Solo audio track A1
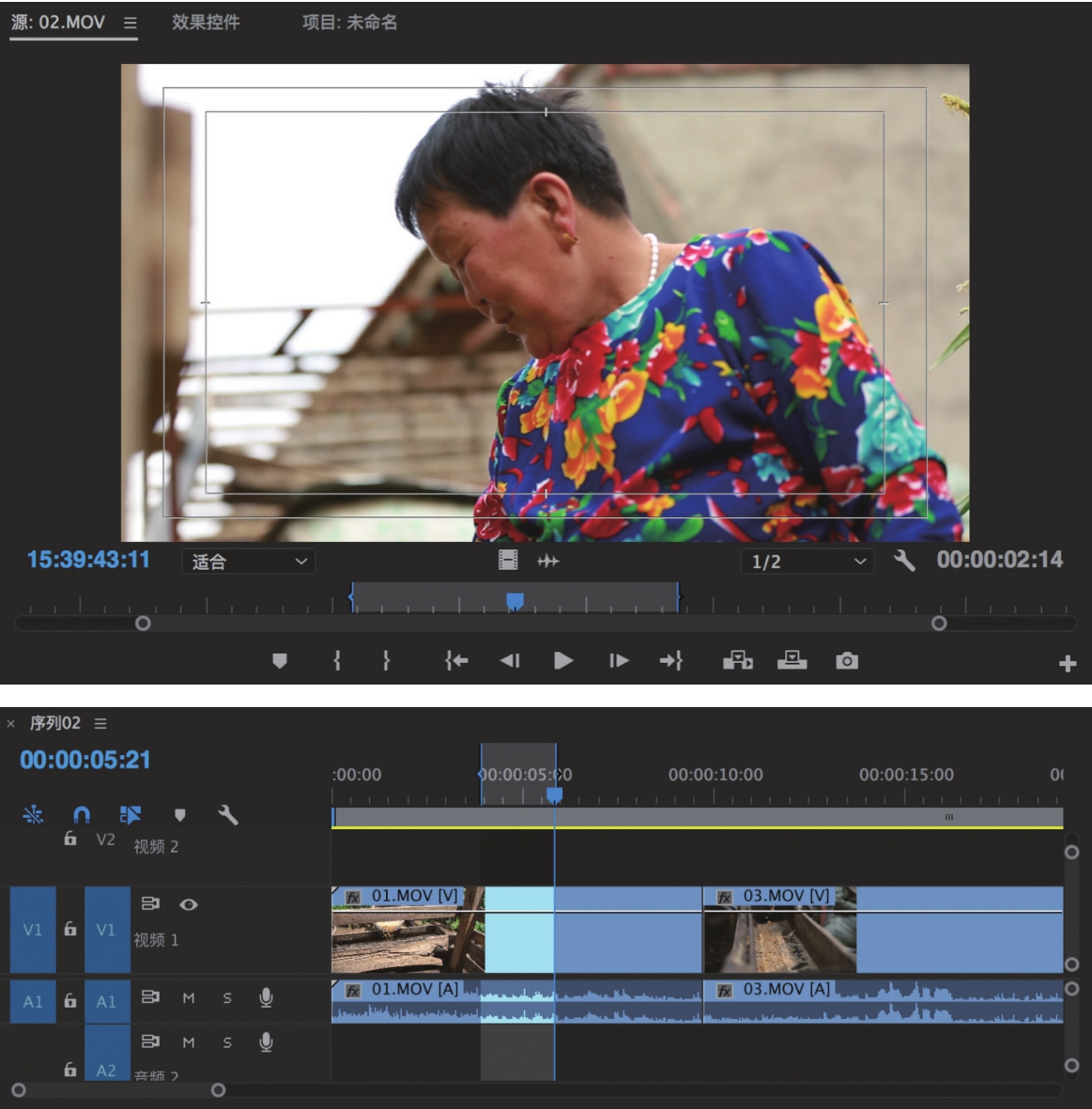The height and width of the screenshot is (1109, 1092). tap(227, 998)
